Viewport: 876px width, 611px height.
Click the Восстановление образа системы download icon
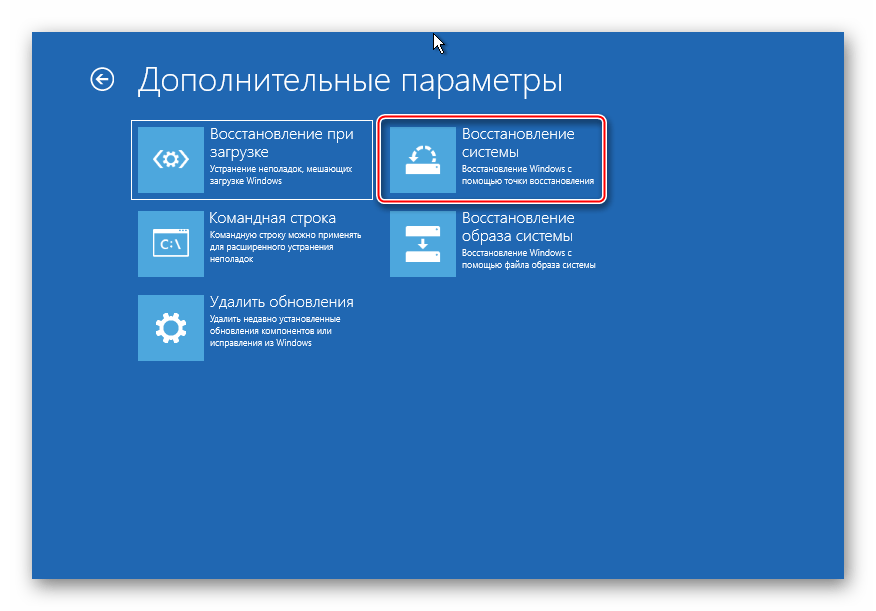pos(422,243)
